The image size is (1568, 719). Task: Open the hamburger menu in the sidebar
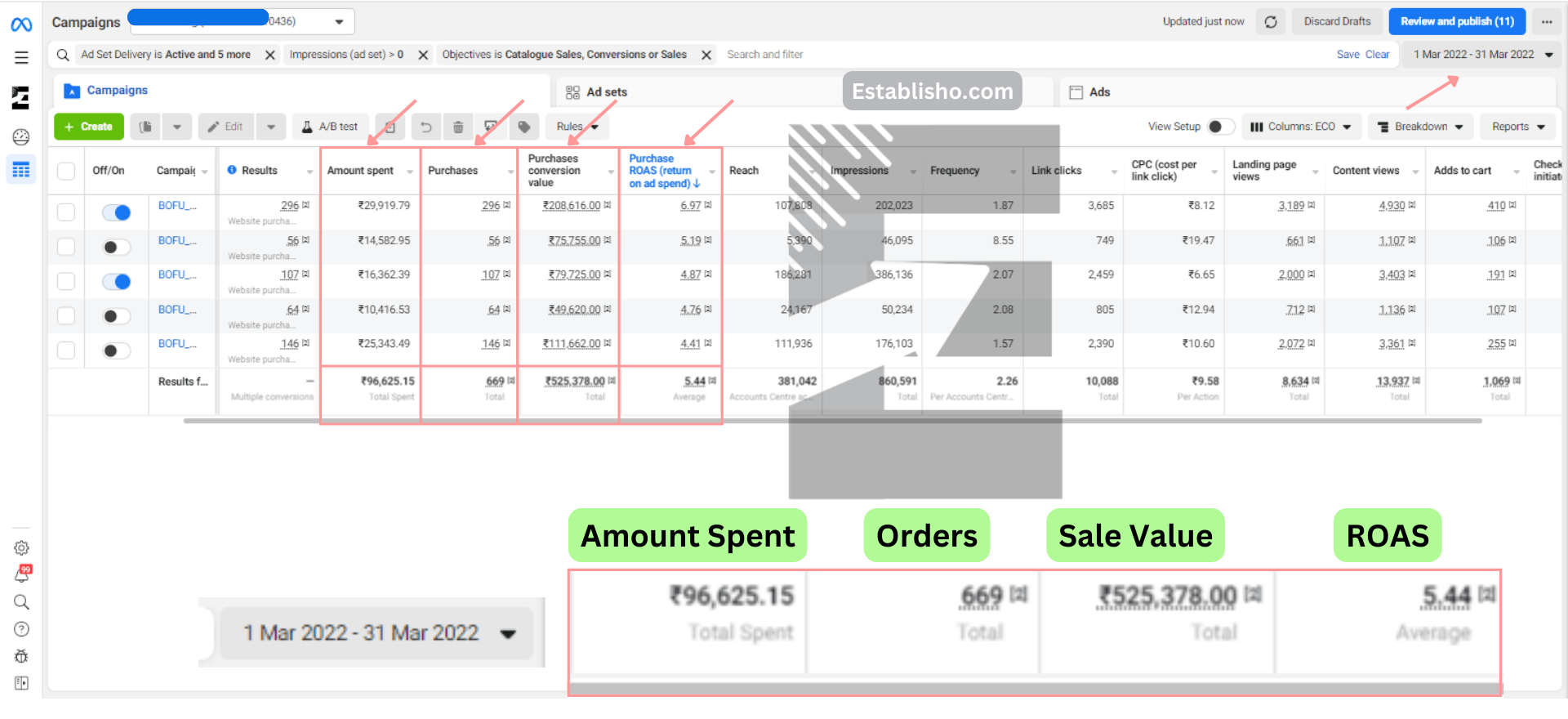(21, 57)
